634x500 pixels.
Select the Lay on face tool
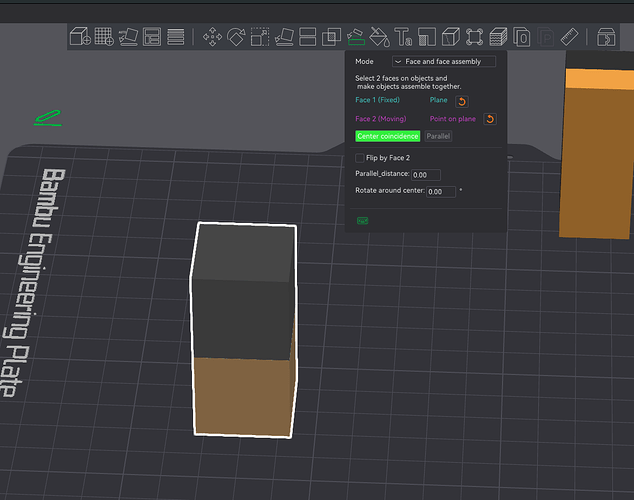point(284,37)
